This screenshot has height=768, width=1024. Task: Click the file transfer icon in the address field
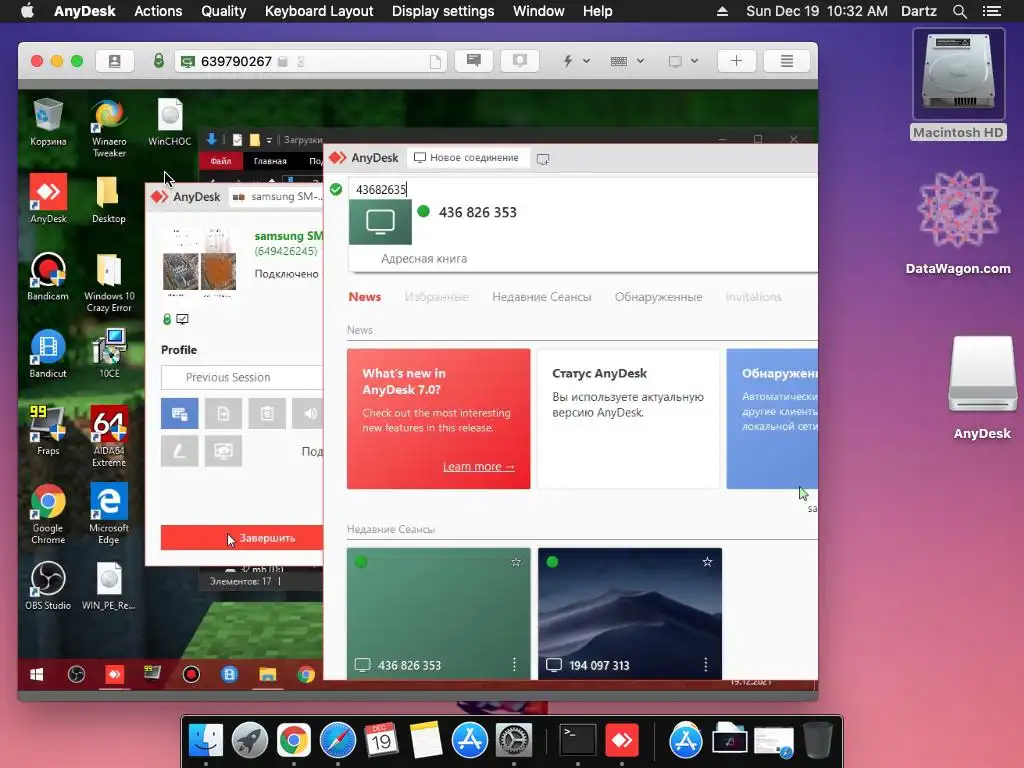(435, 61)
